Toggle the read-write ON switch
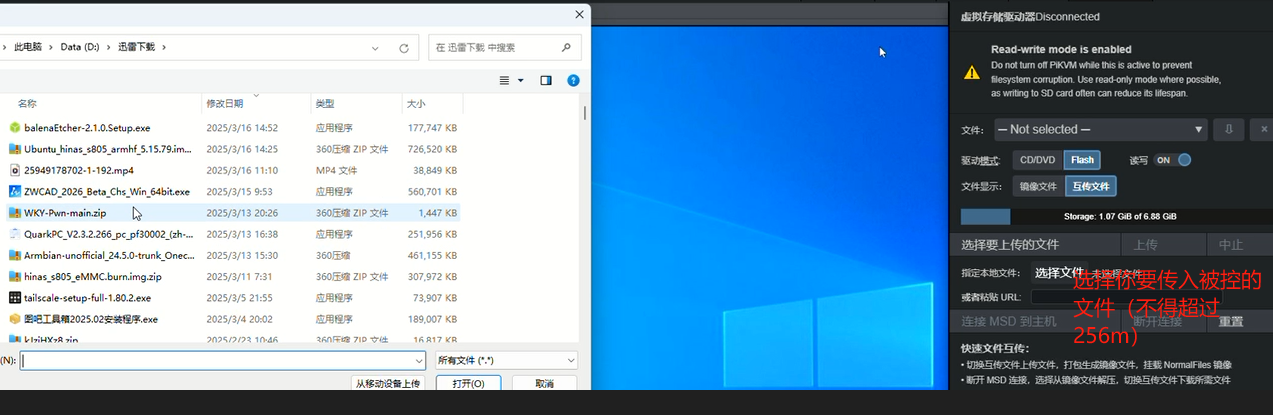This screenshot has height=415, width=1273. (x=1172, y=160)
